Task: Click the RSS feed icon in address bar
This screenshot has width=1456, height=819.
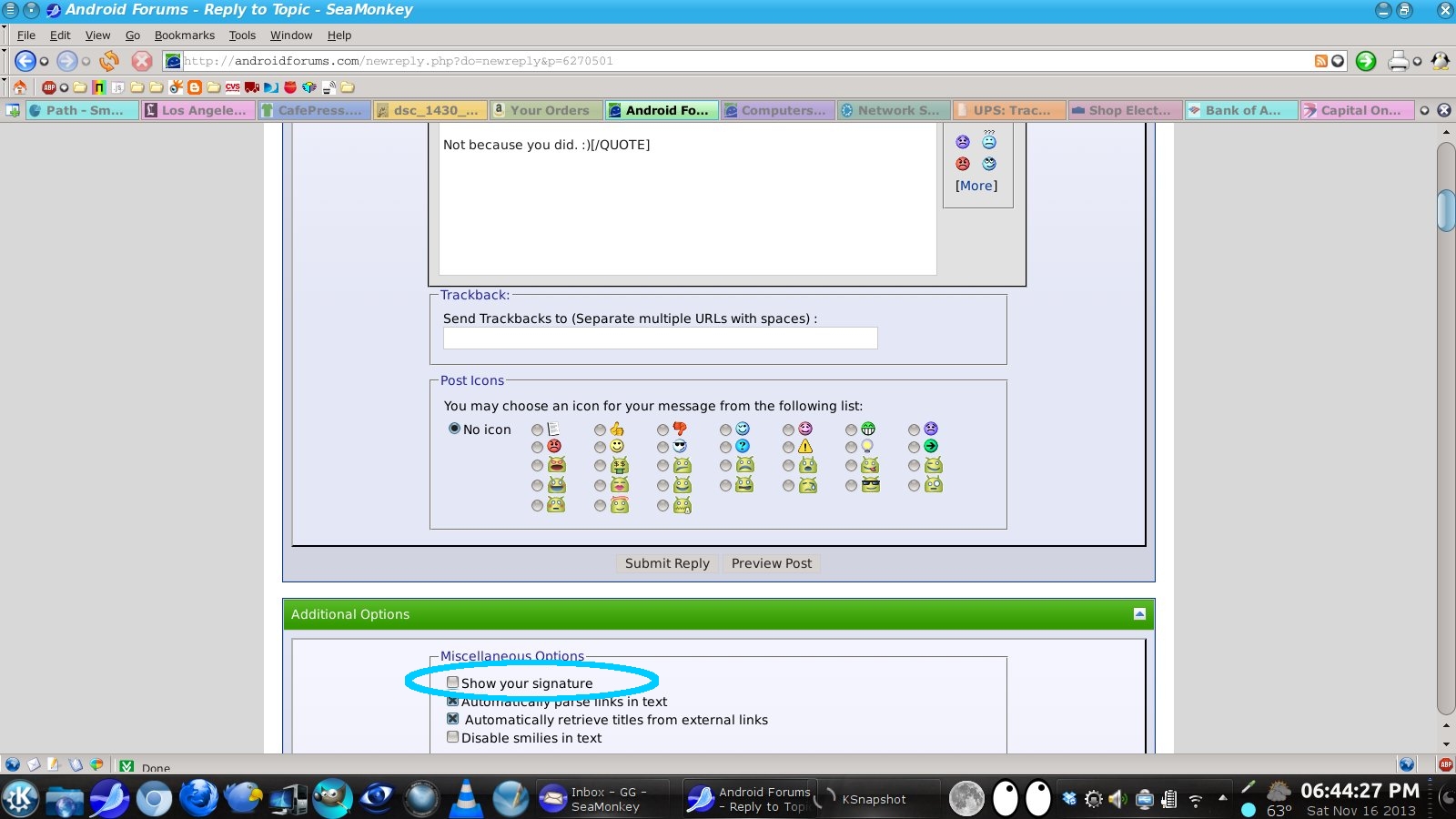Action: pyautogui.click(x=1320, y=61)
